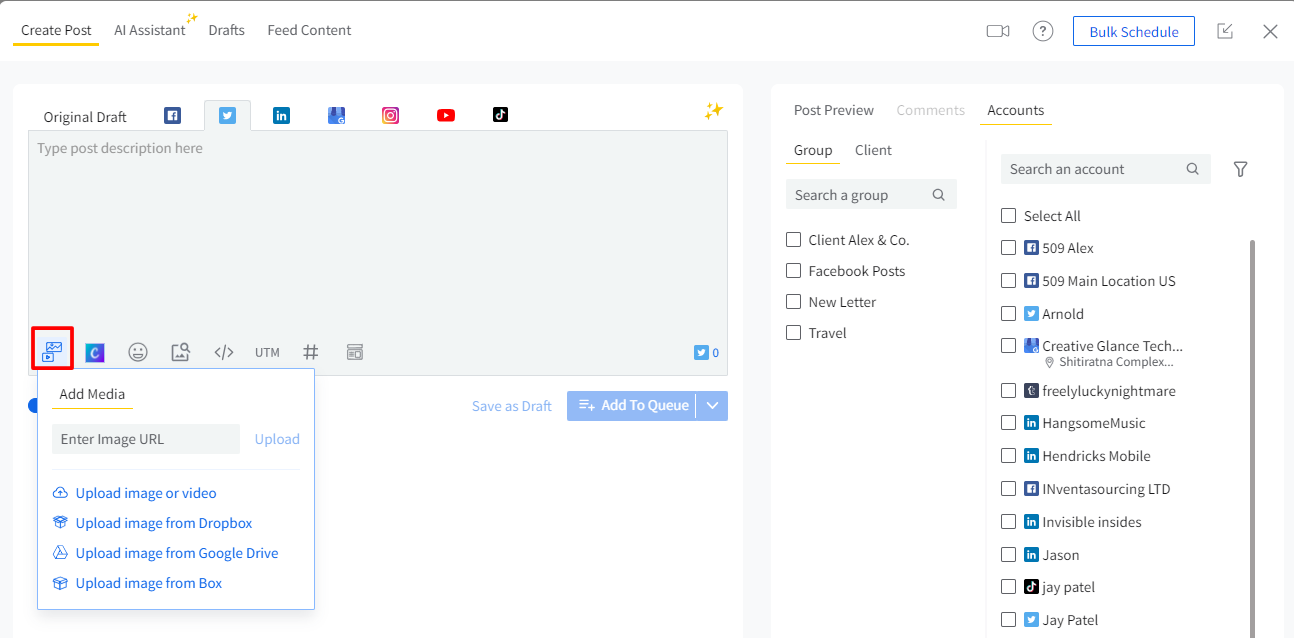1294x638 pixels.
Task: Click the embed code icon
Action: click(224, 352)
